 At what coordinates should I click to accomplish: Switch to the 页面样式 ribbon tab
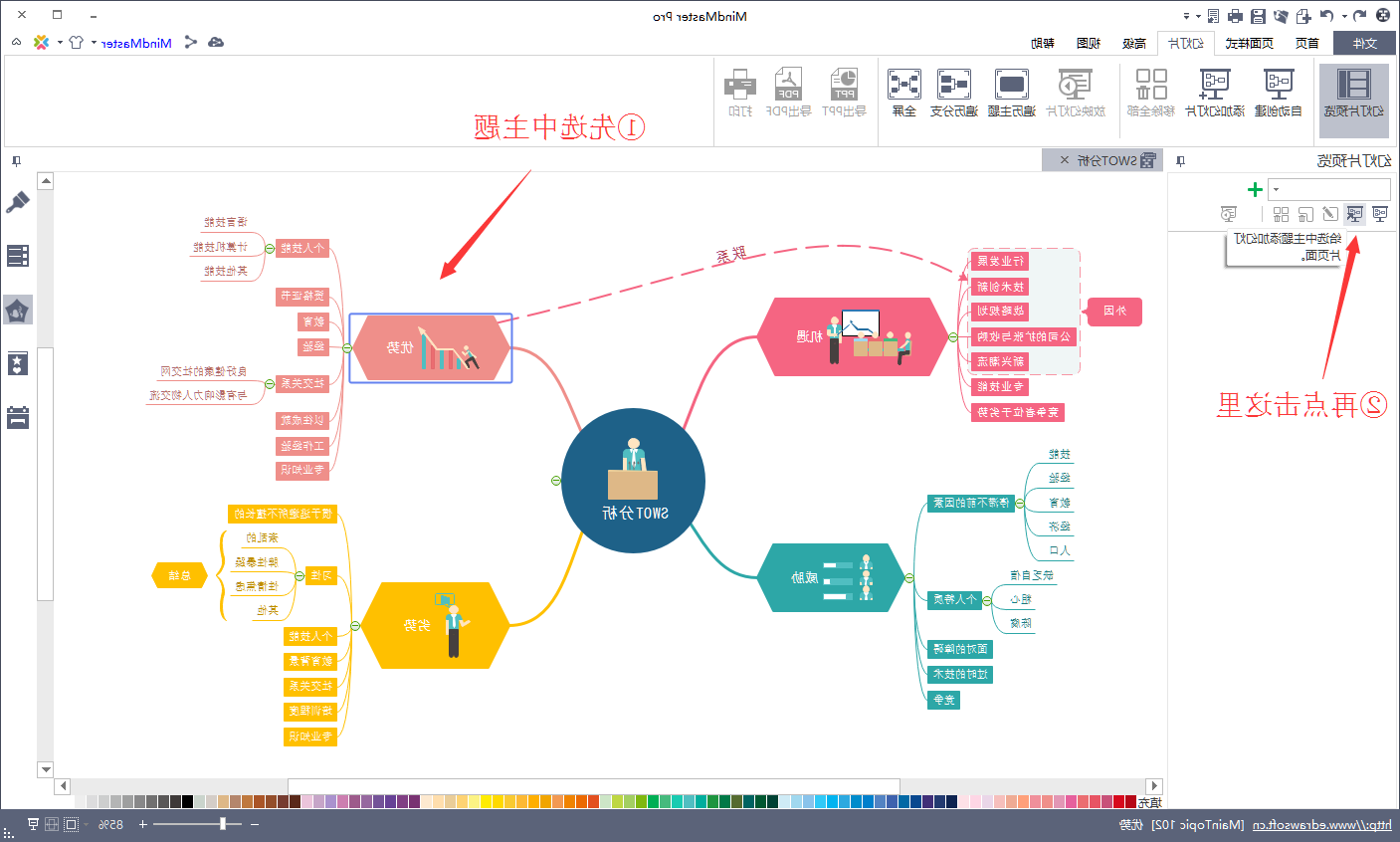click(x=1249, y=43)
